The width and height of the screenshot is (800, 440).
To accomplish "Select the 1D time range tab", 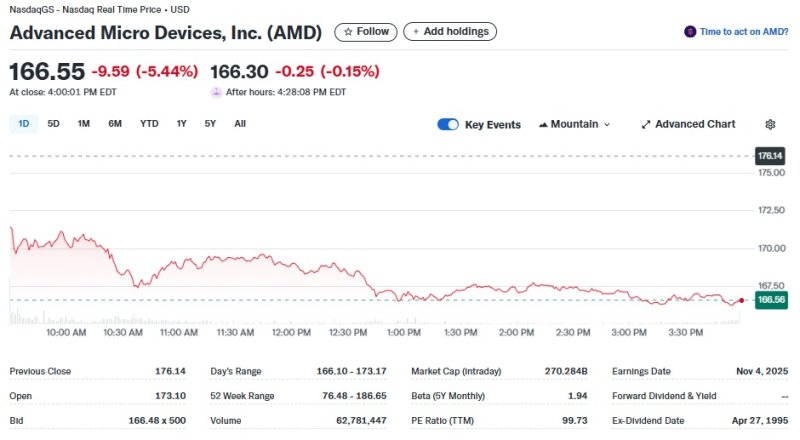I will click(24, 124).
